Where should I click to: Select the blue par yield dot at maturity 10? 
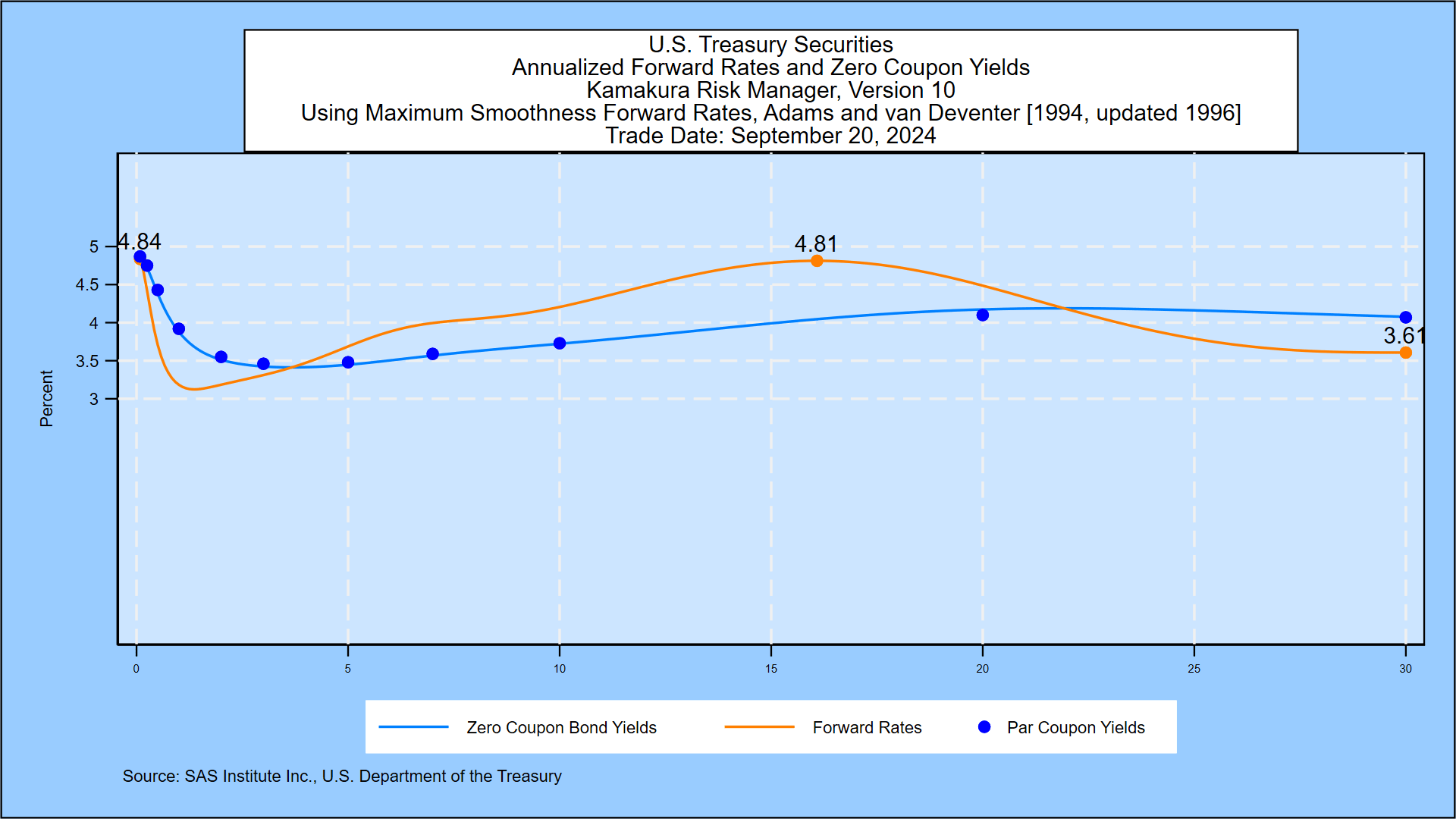click(x=559, y=344)
